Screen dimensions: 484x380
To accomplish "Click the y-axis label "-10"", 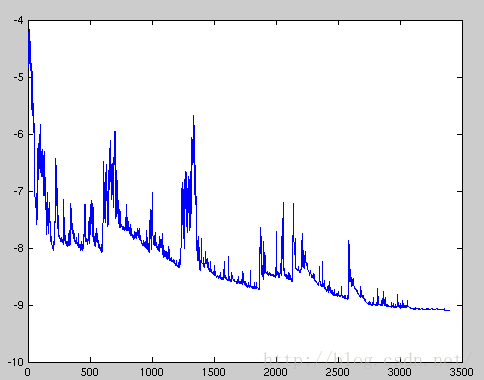I will (x=16, y=362).
